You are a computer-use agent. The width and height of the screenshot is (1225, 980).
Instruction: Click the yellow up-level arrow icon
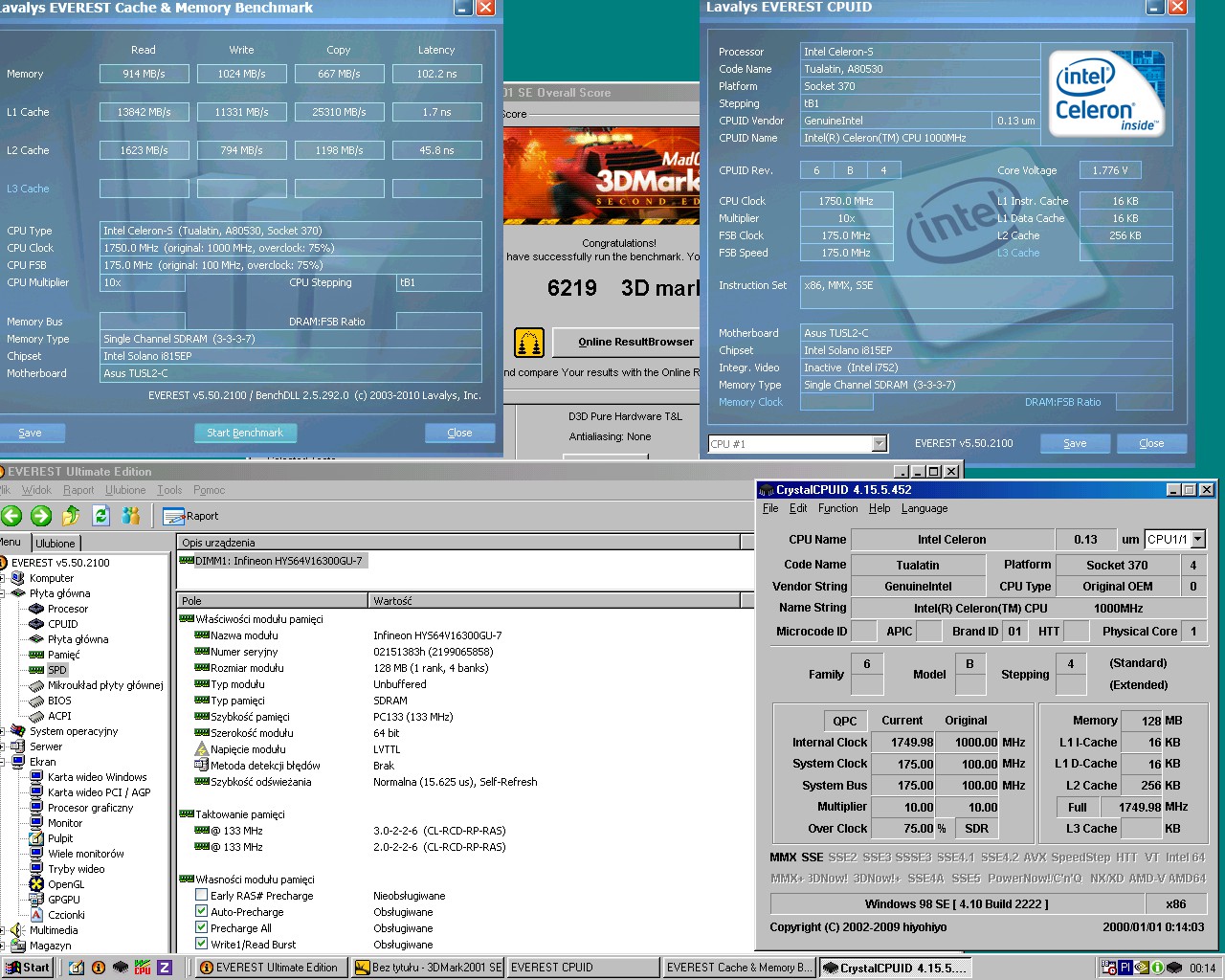(x=71, y=516)
